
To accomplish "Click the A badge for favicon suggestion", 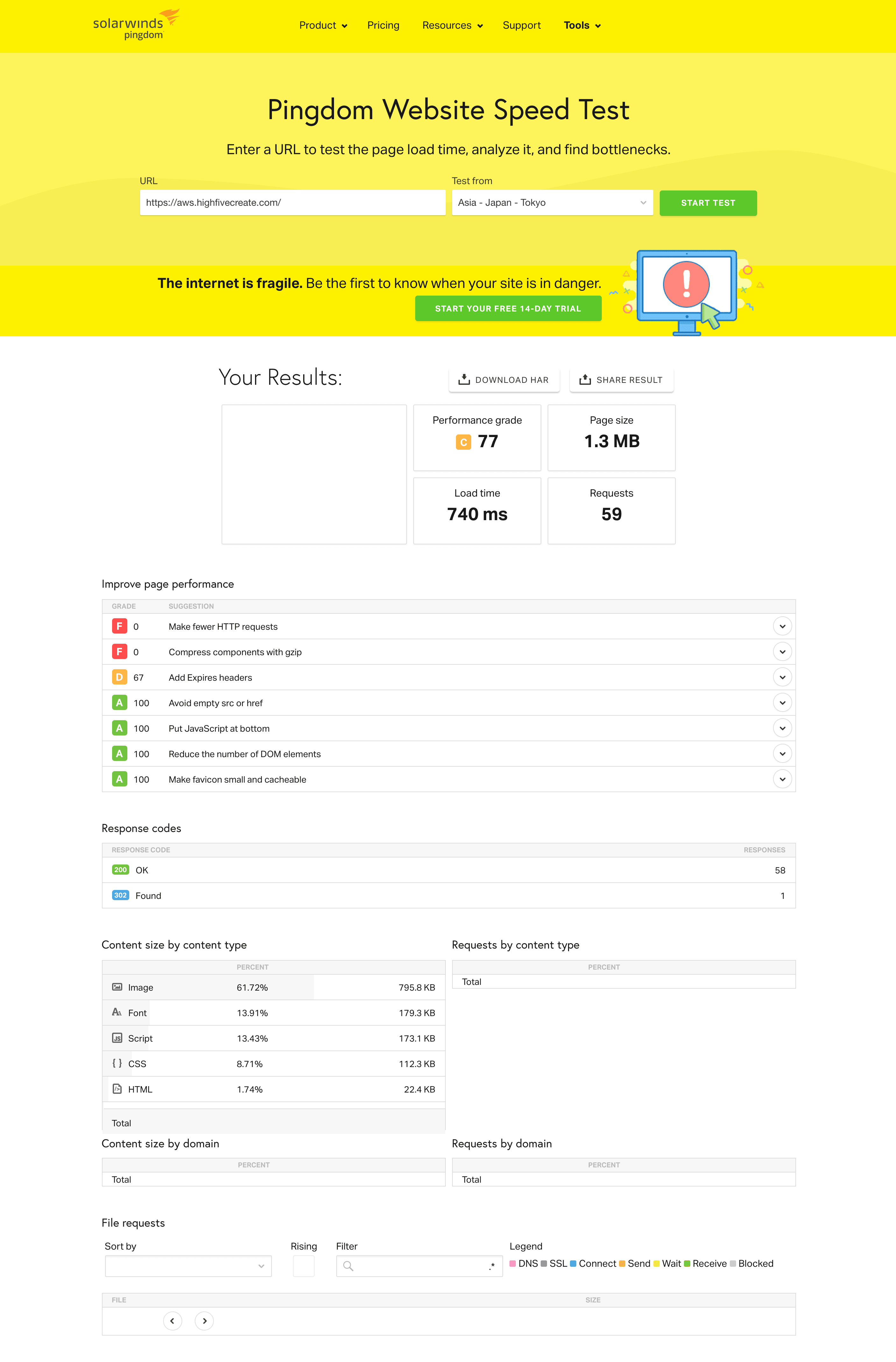I will coord(119,779).
